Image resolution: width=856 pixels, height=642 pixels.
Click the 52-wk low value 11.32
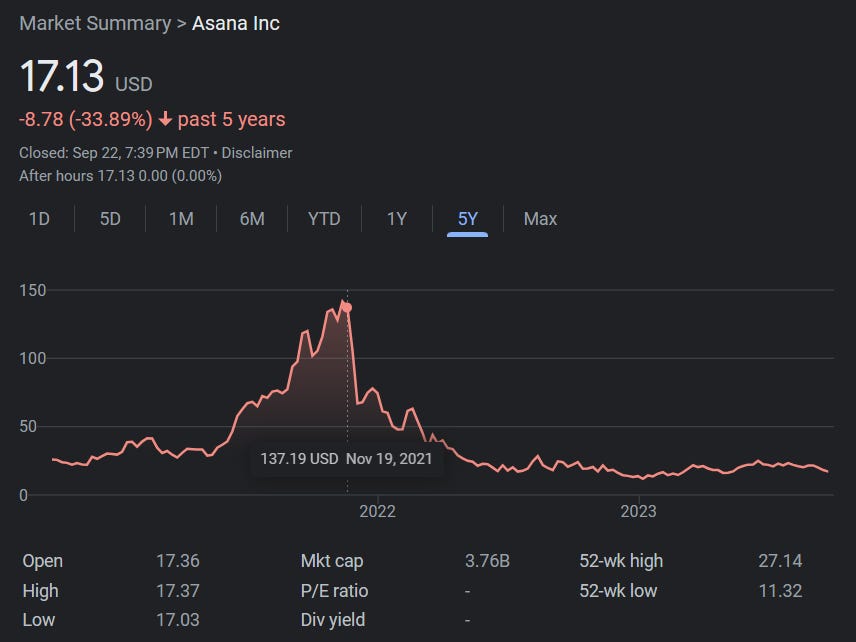[x=780, y=591]
